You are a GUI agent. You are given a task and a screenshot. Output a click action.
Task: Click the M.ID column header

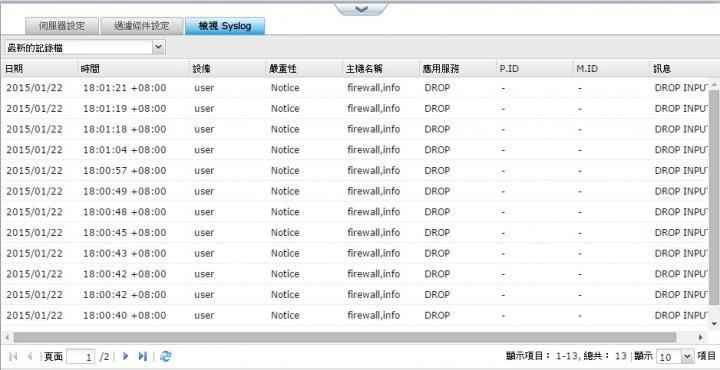pos(611,69)
